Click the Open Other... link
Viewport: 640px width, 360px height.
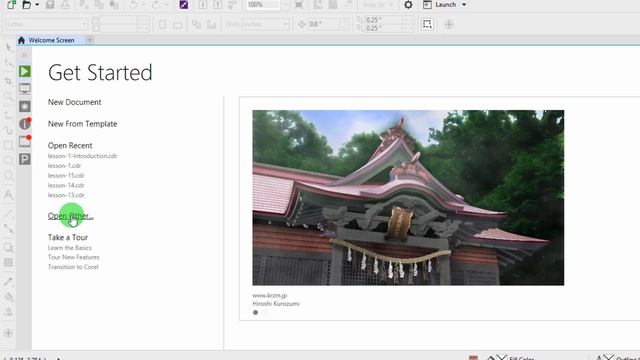click(x=70, y=216)
